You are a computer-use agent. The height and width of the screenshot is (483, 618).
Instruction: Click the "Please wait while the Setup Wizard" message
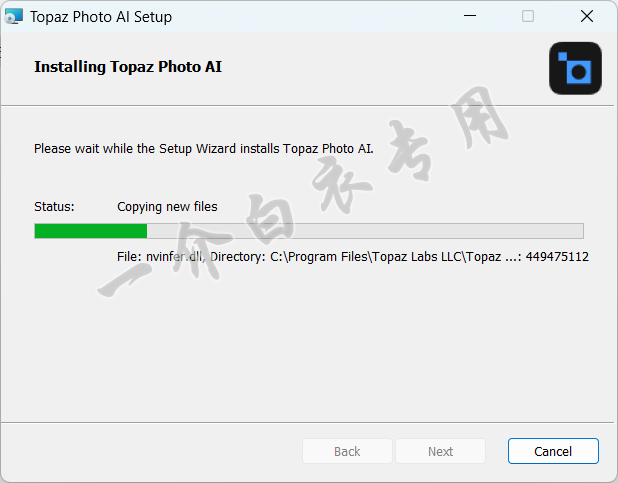[x=203, y=148]
